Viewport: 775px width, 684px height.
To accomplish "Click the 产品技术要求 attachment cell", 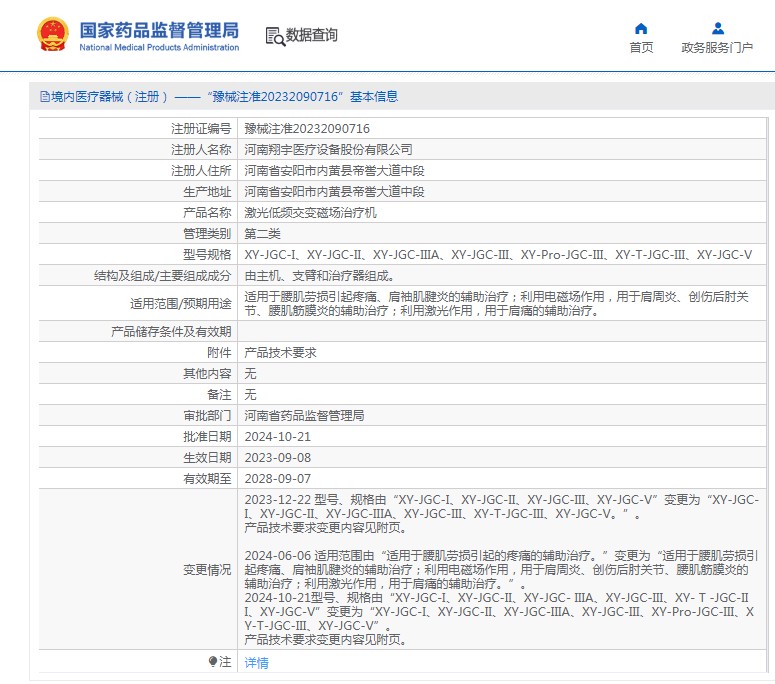I will (x=281, y=353).
